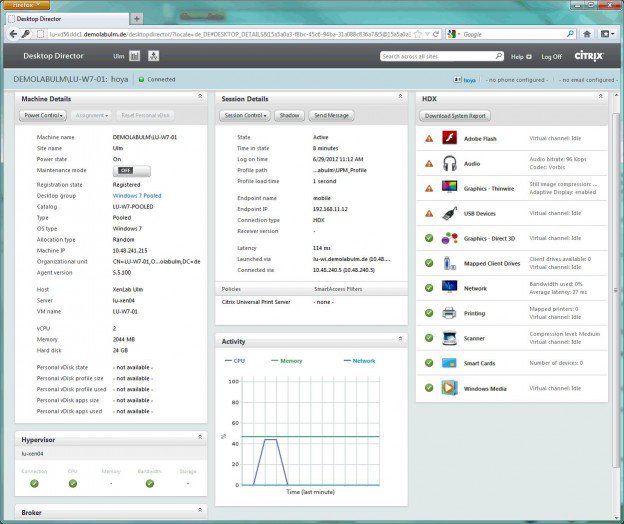This screenshot has width=624, height=524.
Task: Select the Policies column header
Action: [x=231, y=289]
